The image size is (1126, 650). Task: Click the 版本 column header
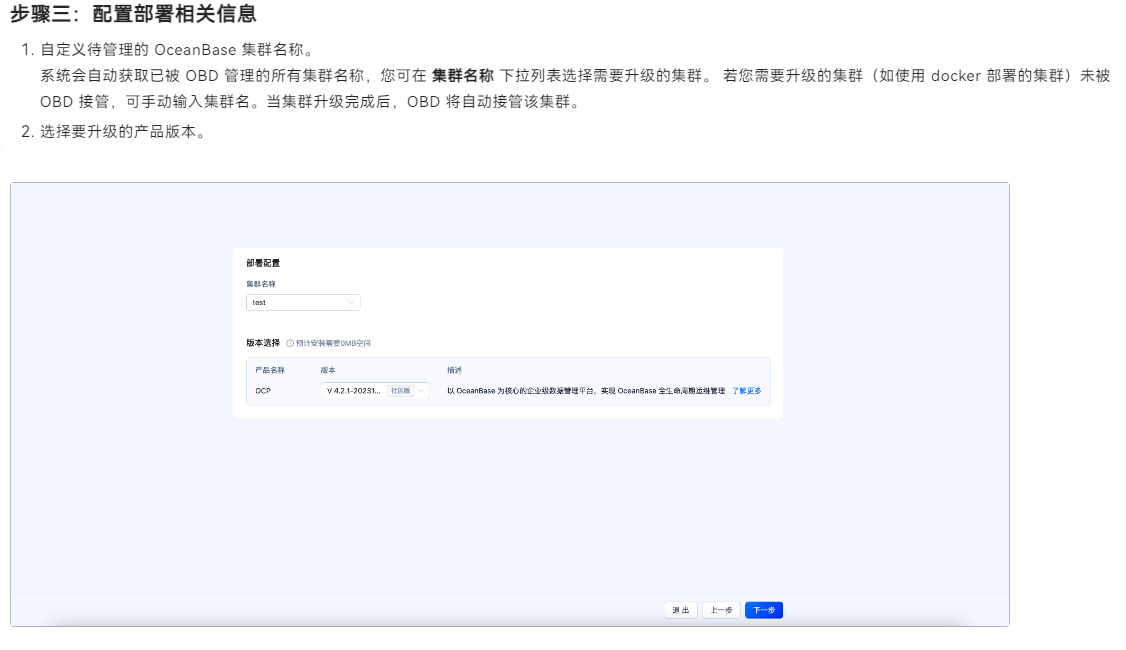pos(328,370)
